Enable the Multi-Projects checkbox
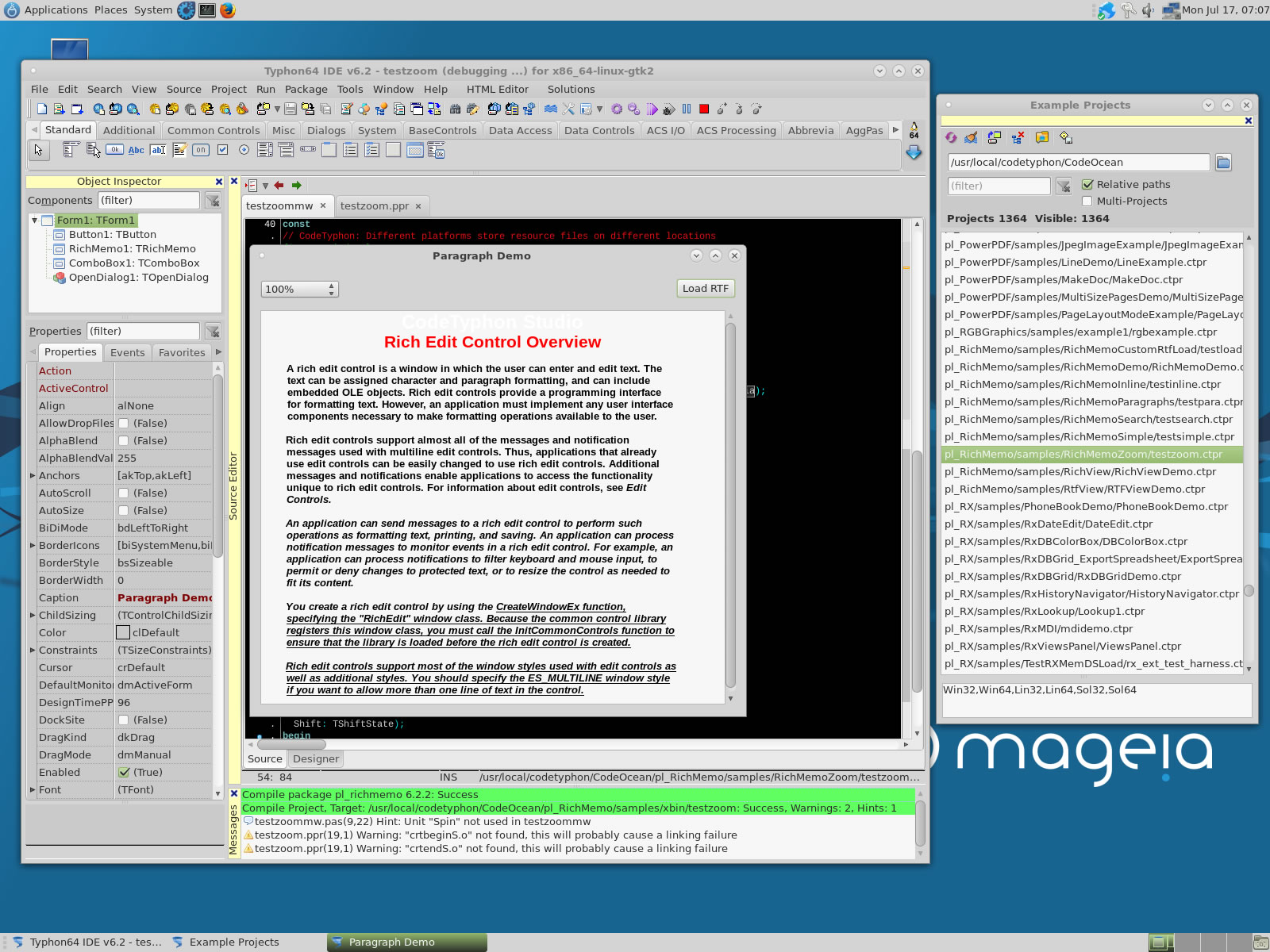Image resolution: width=1270 pixels, height=952 pixels. tap(1087, 201)
